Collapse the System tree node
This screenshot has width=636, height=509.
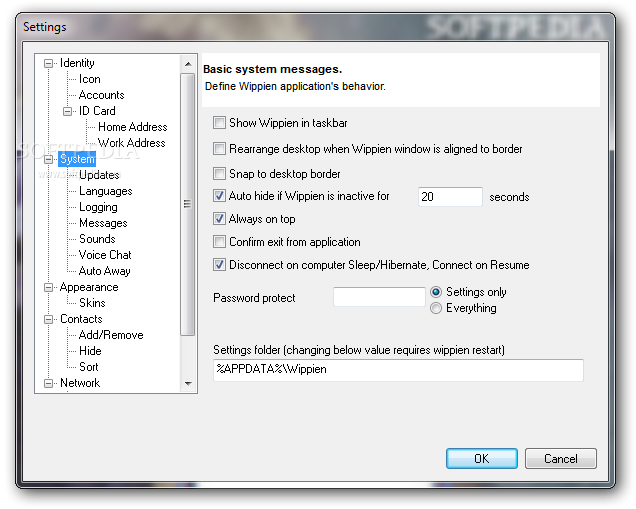point(48,159)
